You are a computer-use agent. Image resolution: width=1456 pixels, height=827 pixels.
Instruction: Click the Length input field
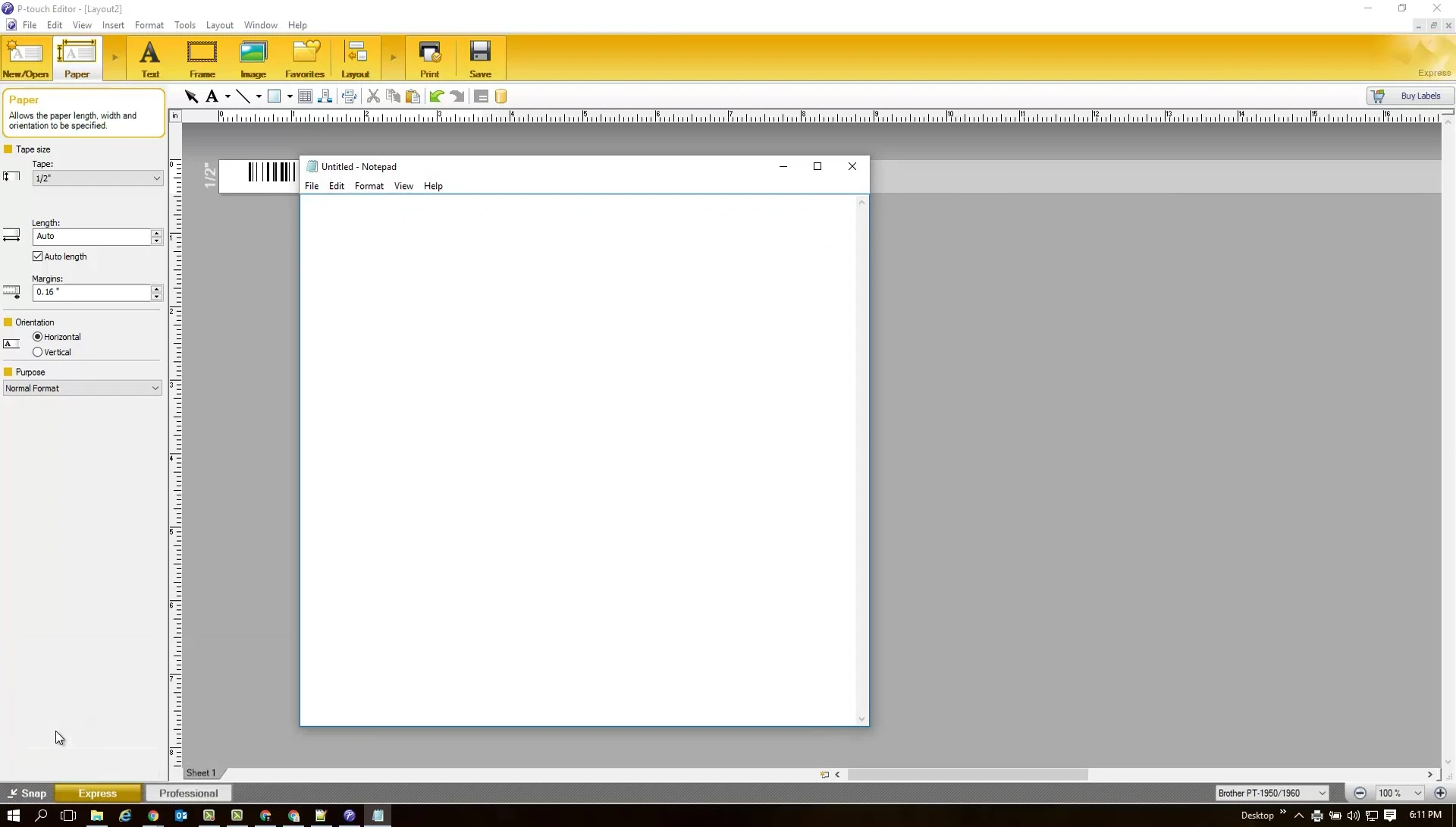92,237
